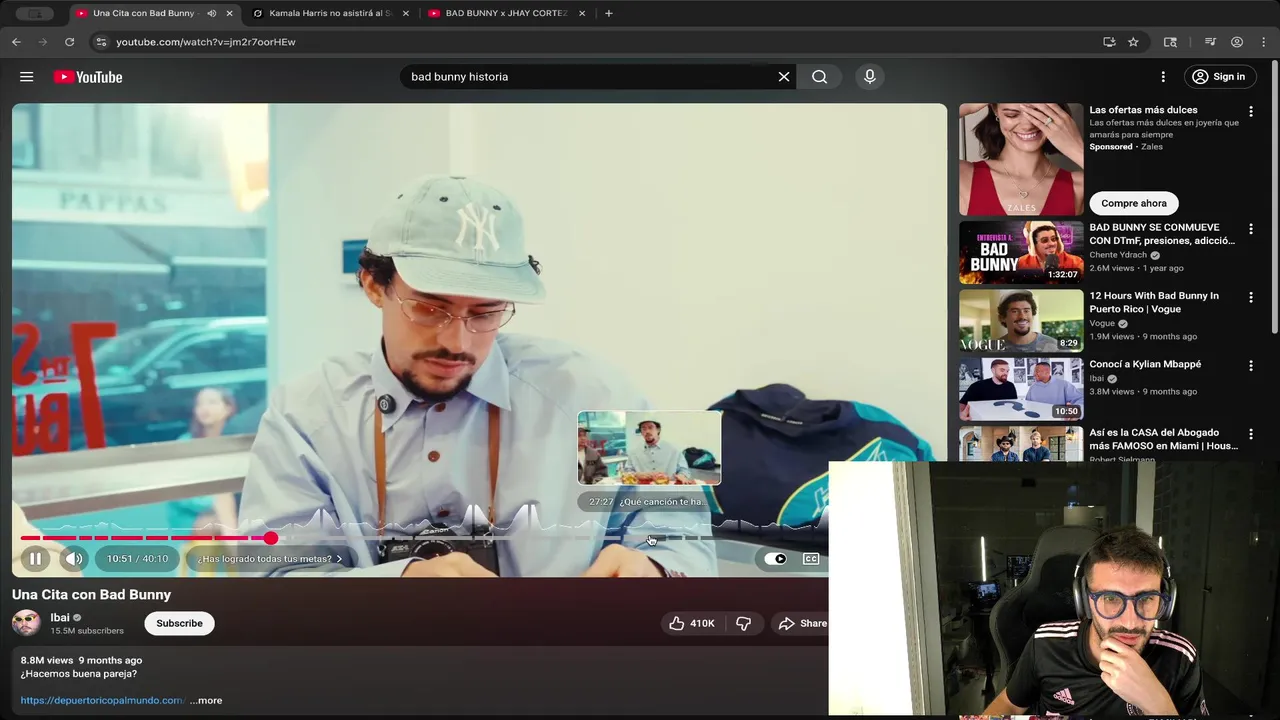Subscribe to Ibai channel
This screenshot has width=1280, height=720.
179,623
